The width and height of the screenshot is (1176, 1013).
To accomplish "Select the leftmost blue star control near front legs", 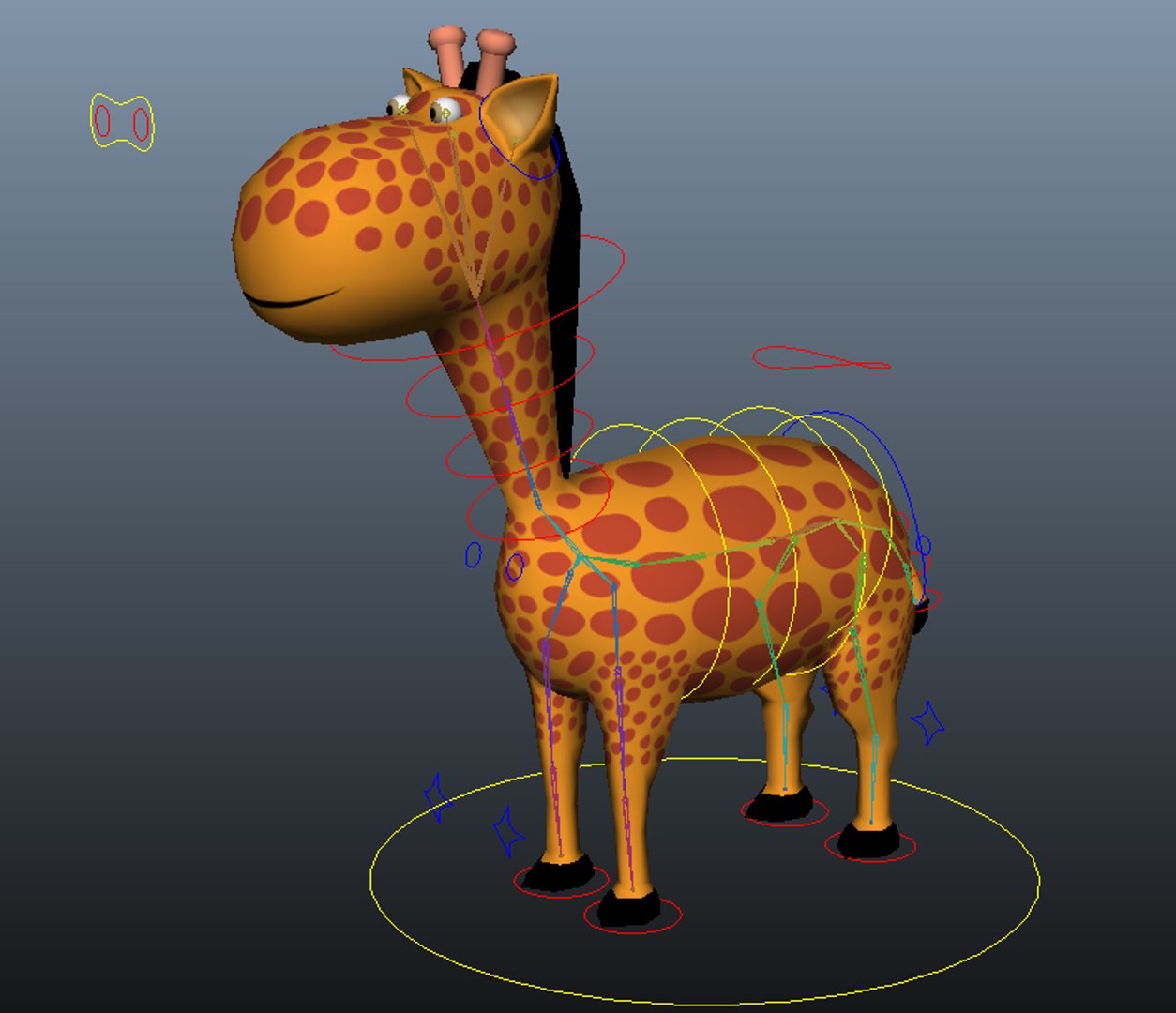I will 436,797.
